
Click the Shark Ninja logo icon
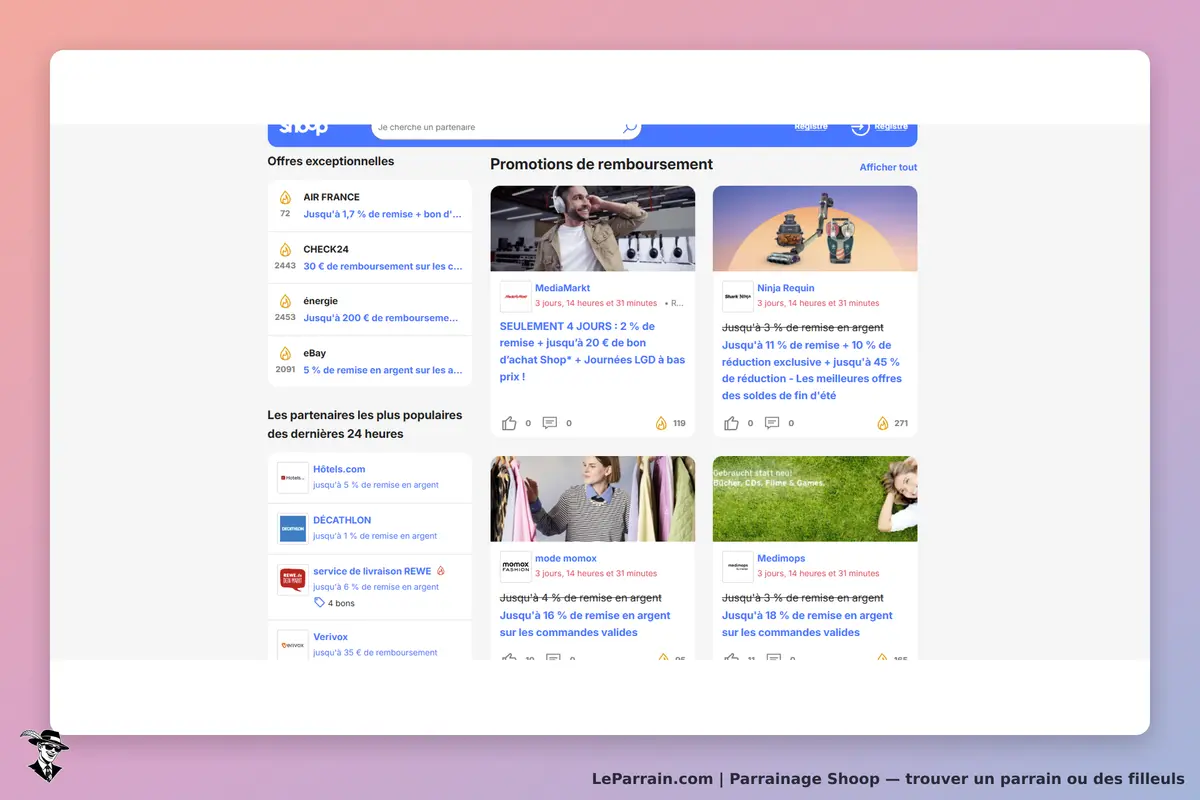click(x=738, y=296)
